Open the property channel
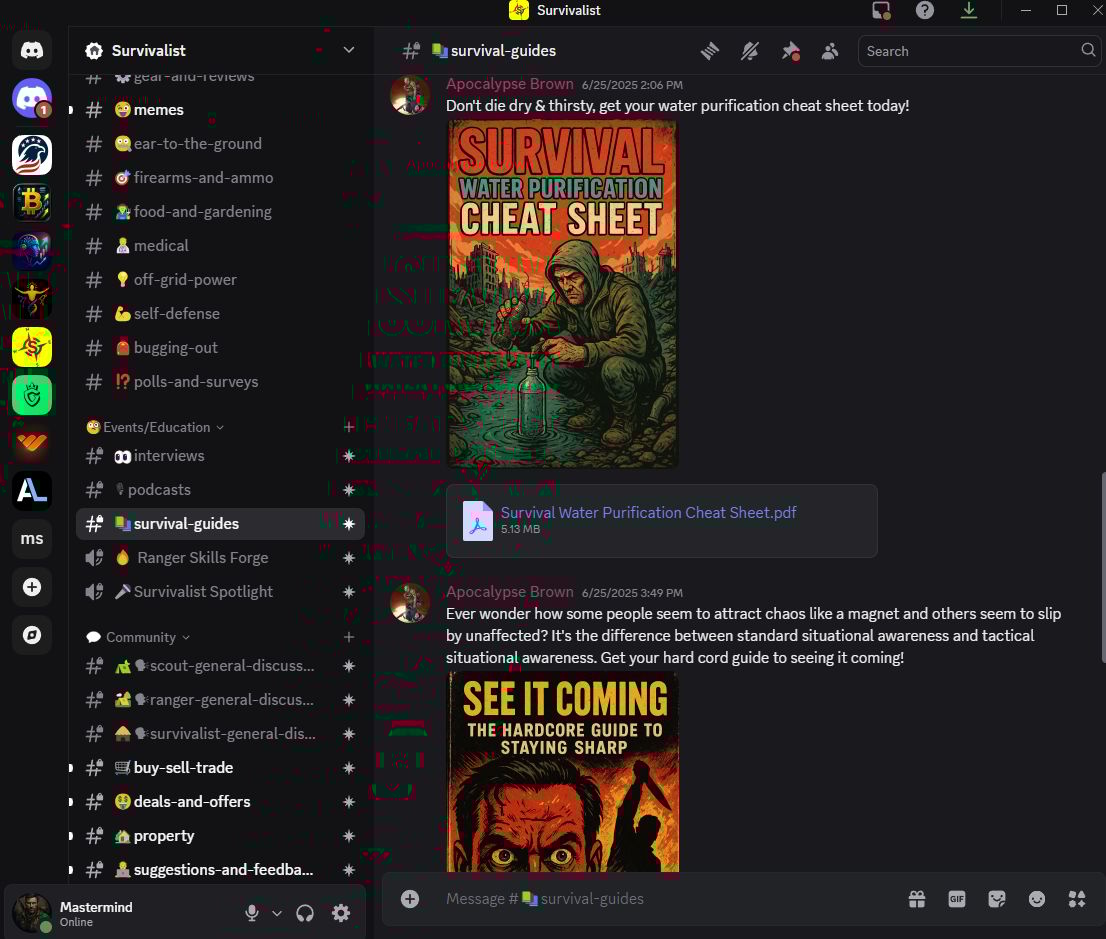1106x939 pixels. click(x=220, y=835)
